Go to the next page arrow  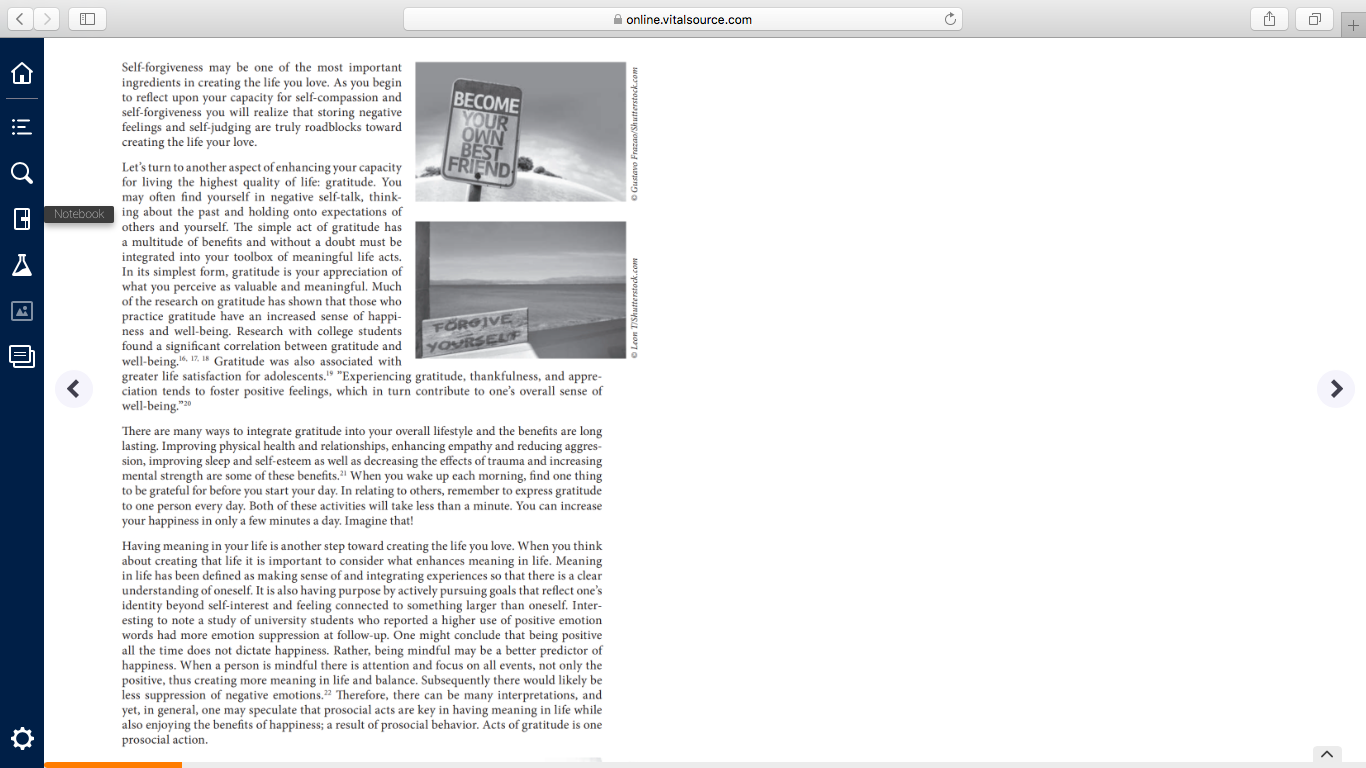coord(1336,389)
